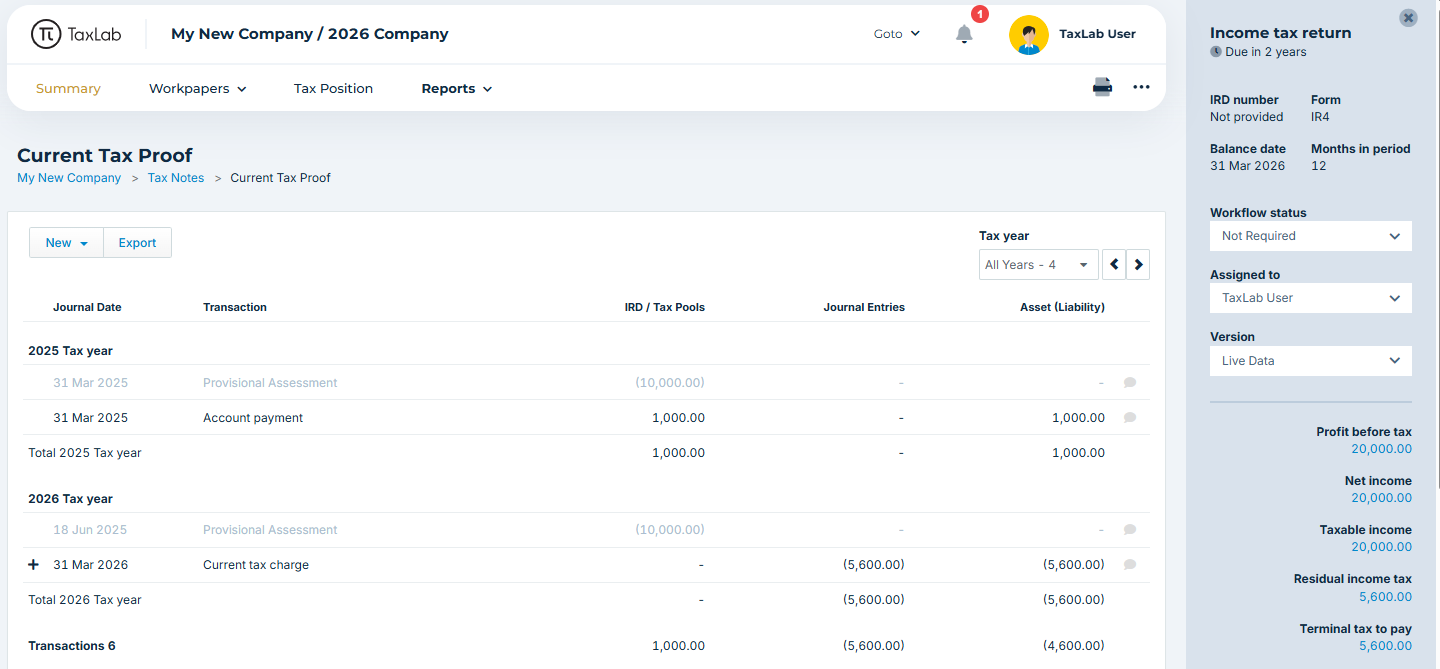The width and height of the screenshot is (1440, 669).
Task: Click the Asset (Liability) column header
Action: tap(1062, 307)
